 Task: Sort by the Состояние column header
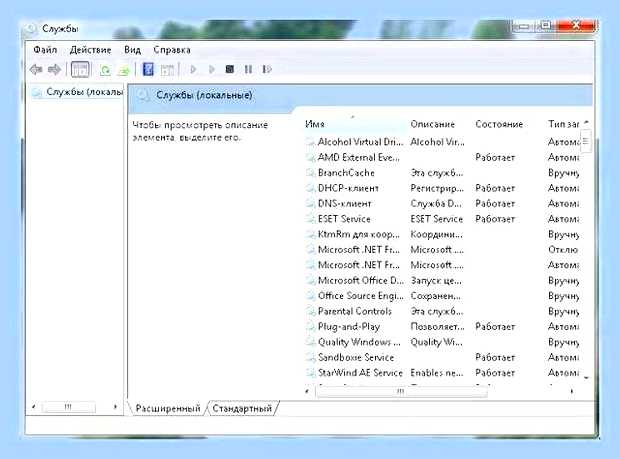pos(499,124)
